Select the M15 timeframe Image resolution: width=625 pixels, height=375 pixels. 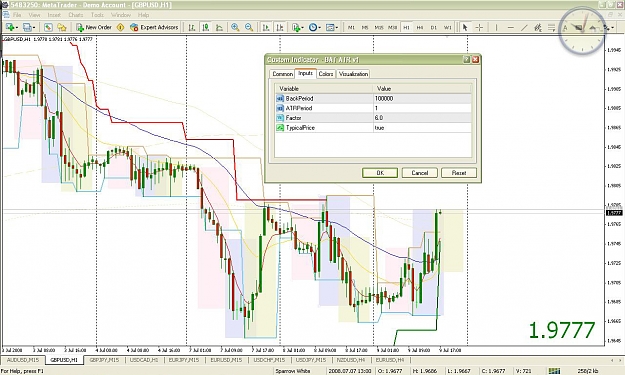tap(379, 27)
